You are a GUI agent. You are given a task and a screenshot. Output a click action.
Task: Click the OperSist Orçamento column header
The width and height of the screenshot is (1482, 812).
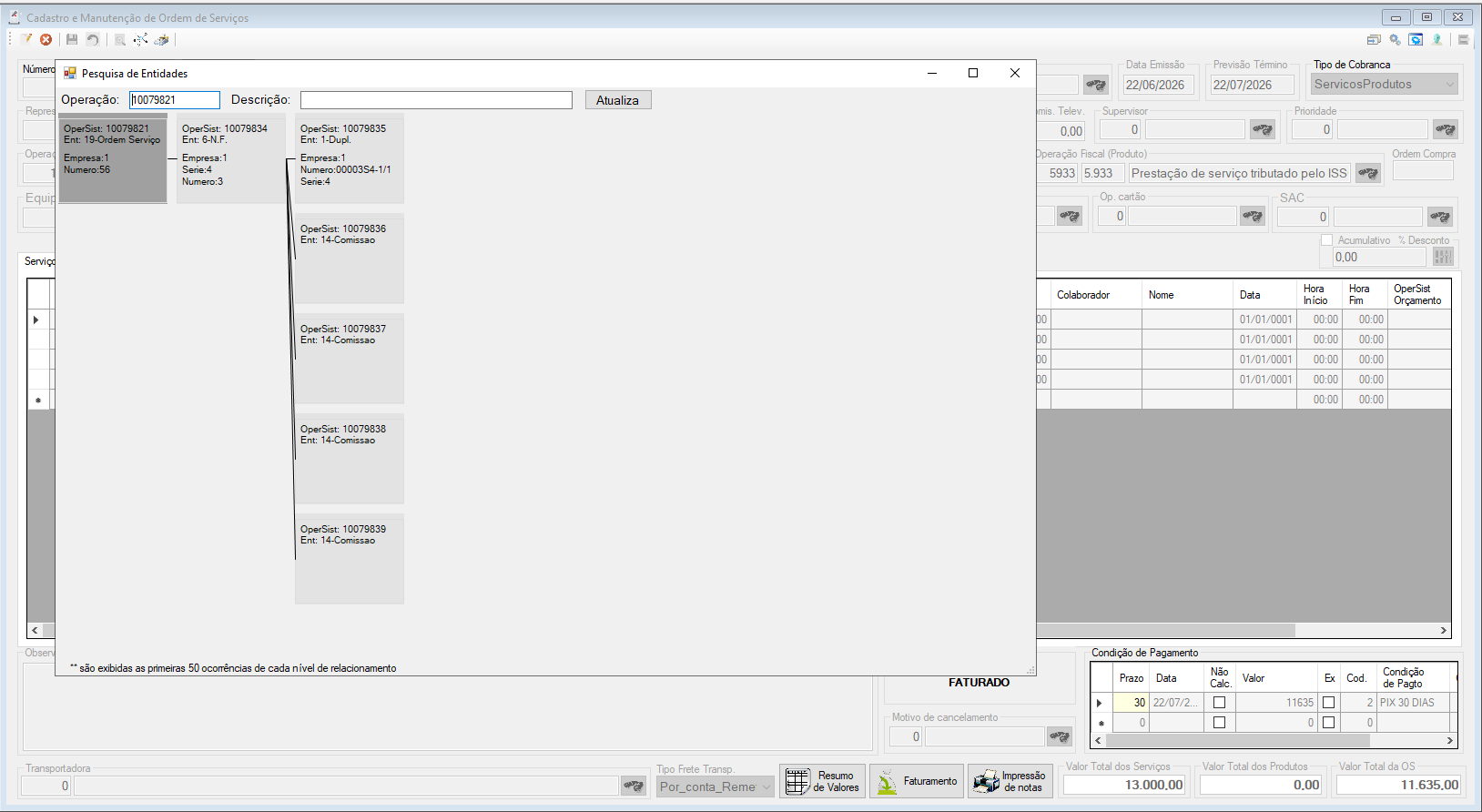coord(1418,295)
